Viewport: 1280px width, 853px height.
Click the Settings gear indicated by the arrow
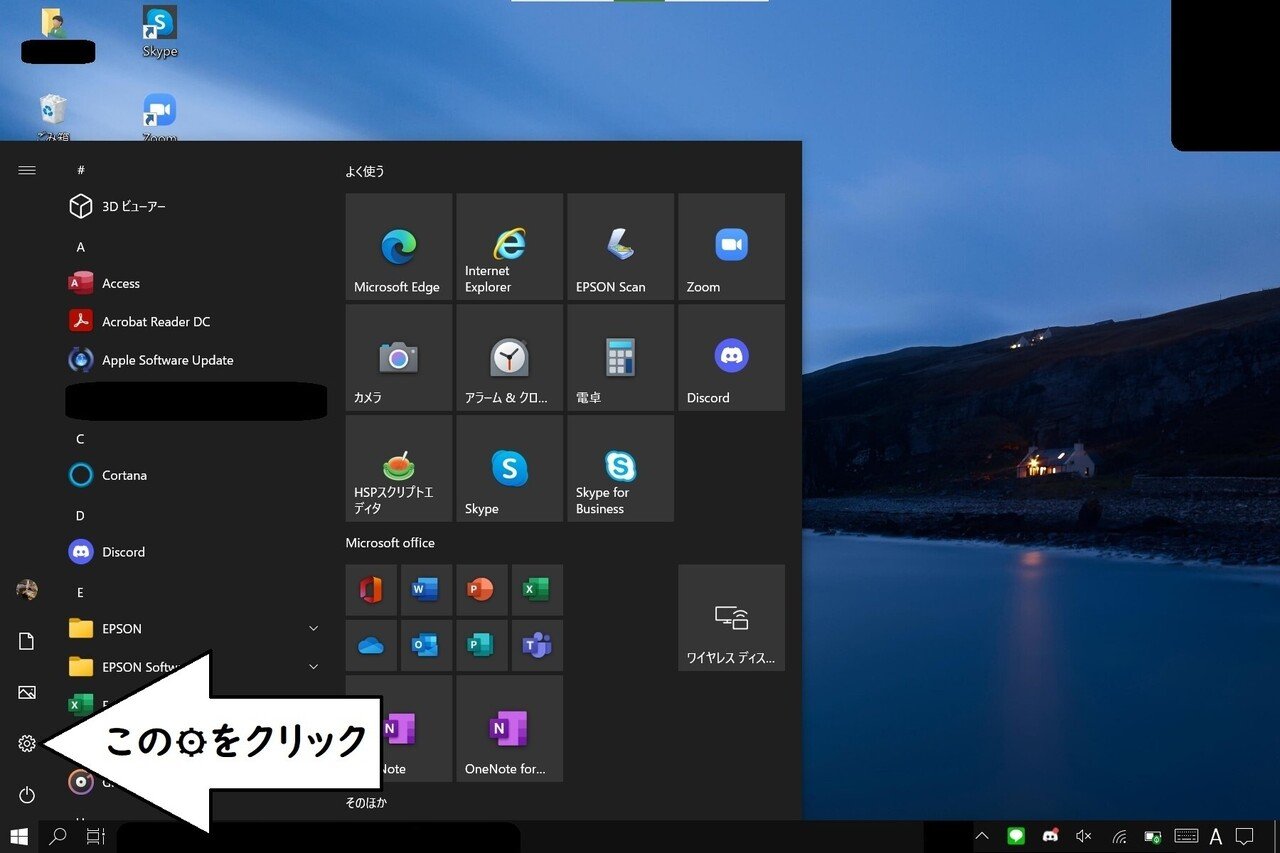26,744
